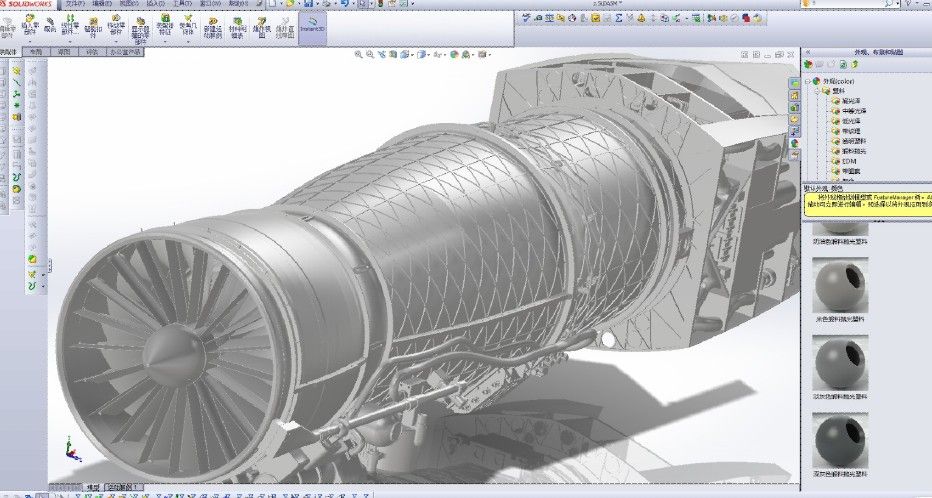Select EDM in appearance tree
Screen dimensions: 932x498
[x=849, y=161]
